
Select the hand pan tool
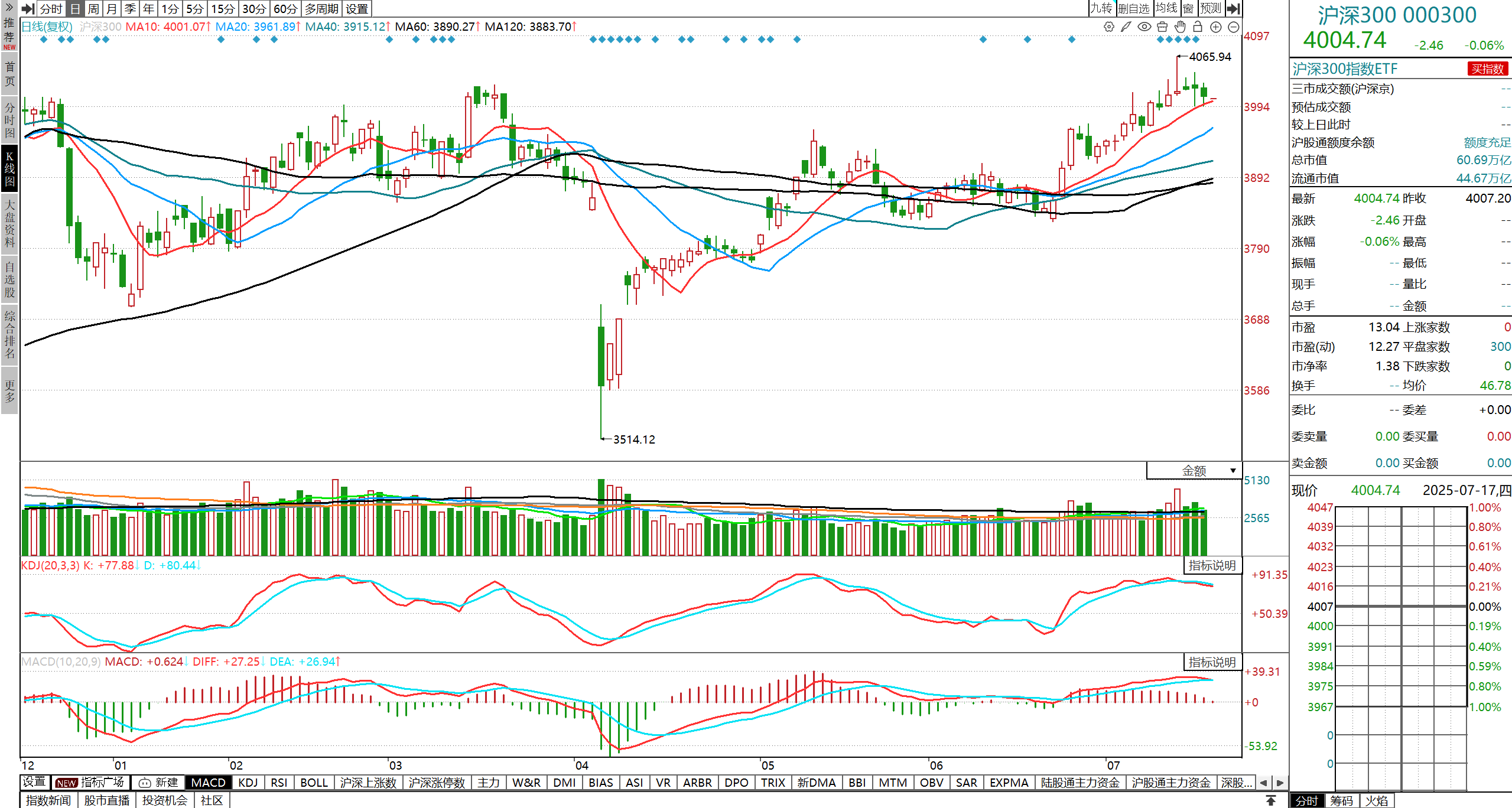[x=1180, y=27]
